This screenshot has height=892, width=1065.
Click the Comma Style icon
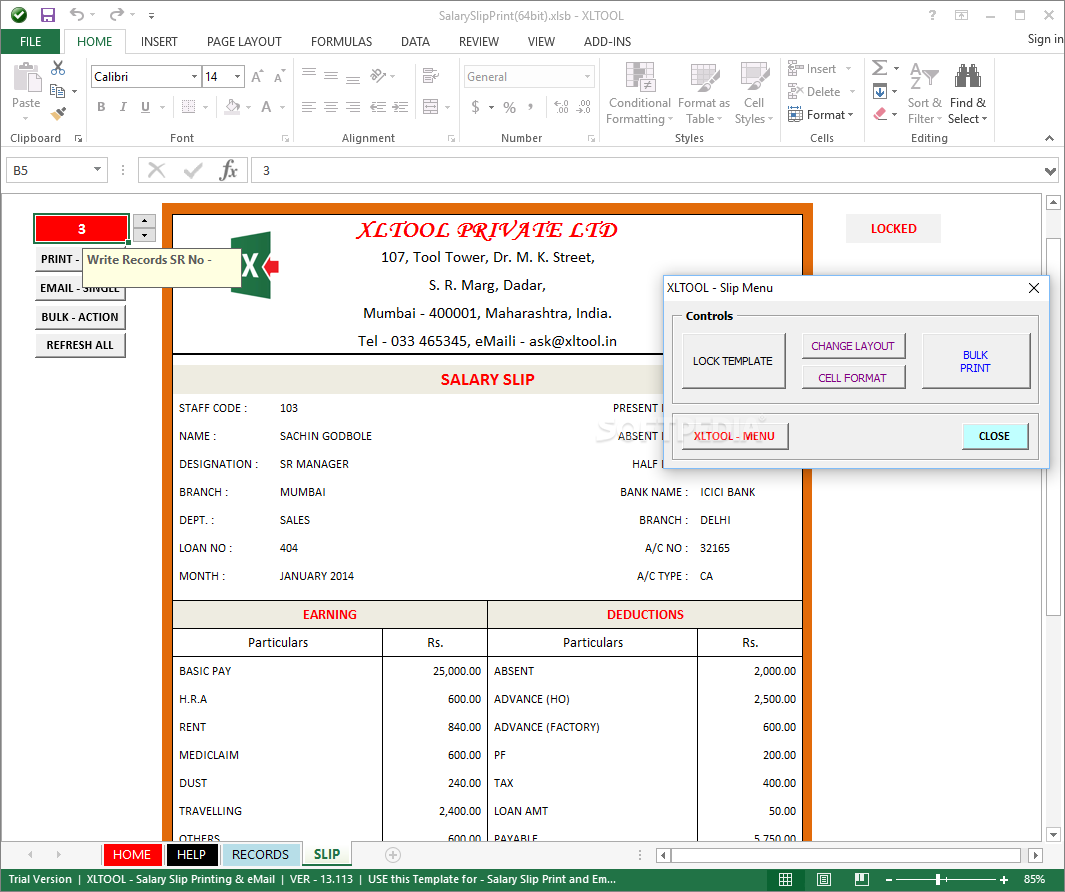pos(530,107)
